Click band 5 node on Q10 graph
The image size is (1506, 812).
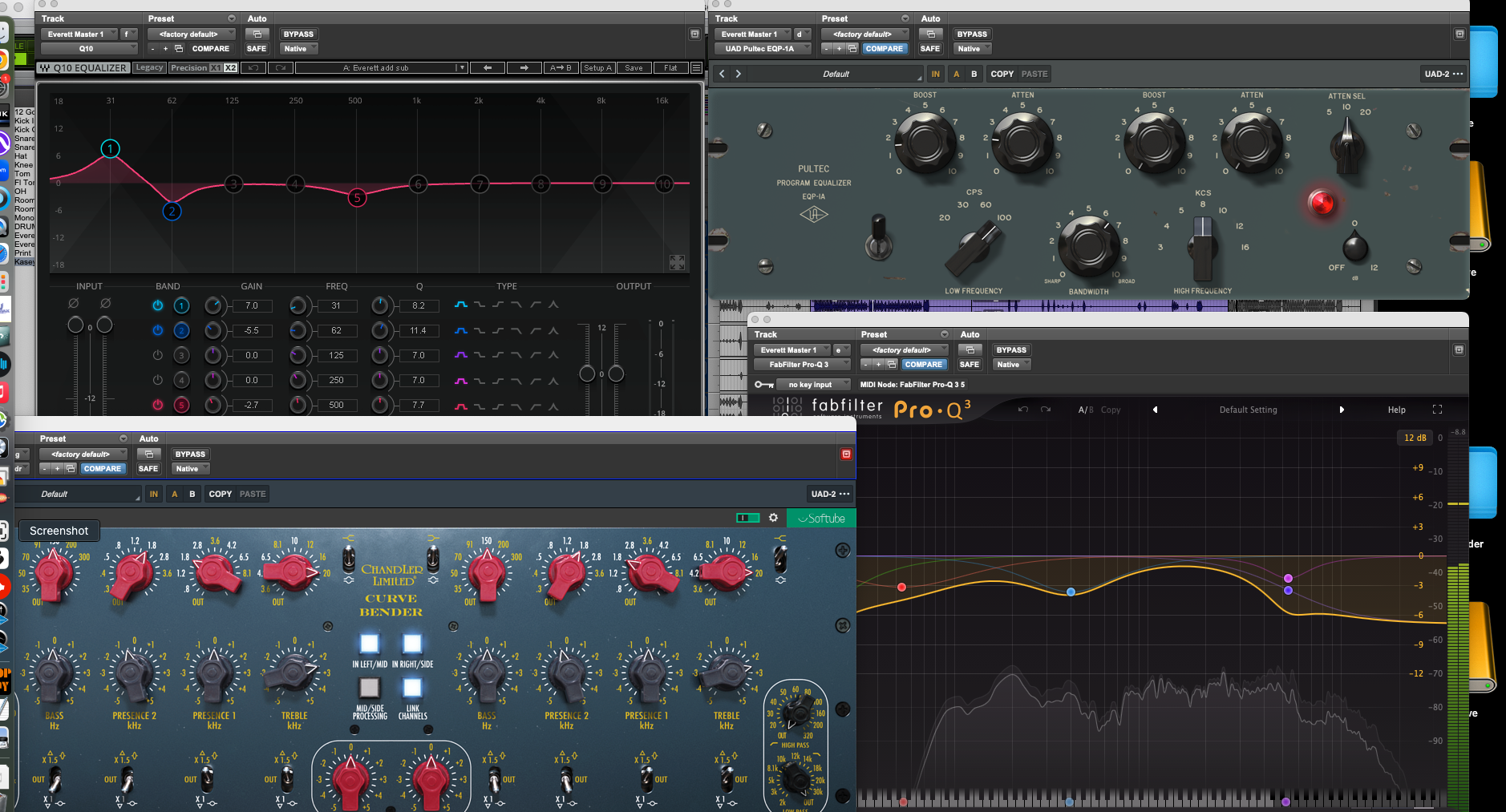[x=357, y=197]
